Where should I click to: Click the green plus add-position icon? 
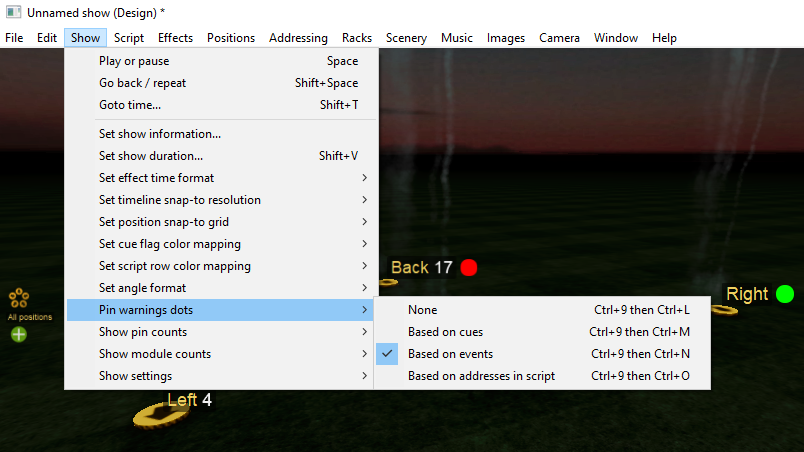click(18, 334)
